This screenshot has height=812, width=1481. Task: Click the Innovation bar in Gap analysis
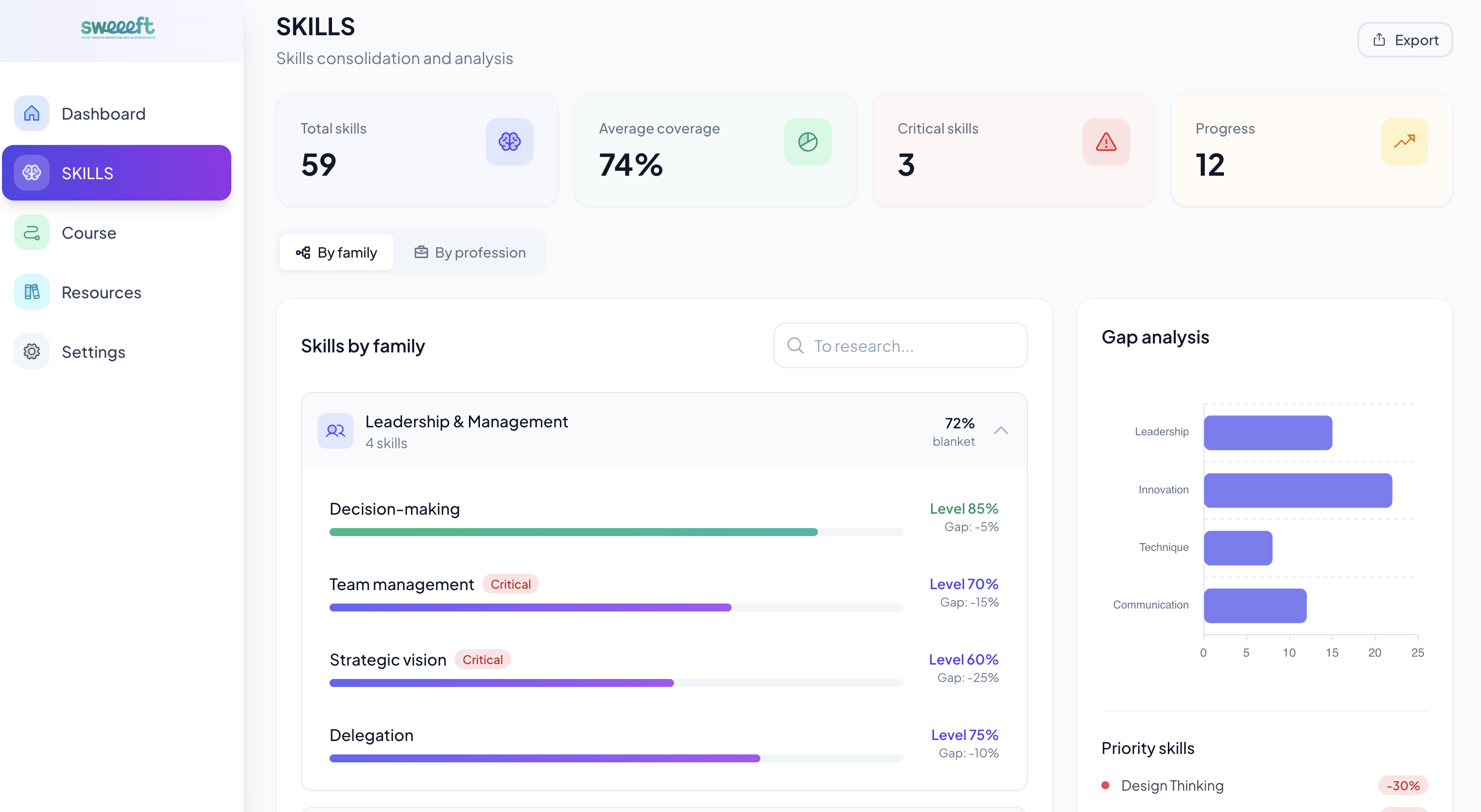[1297, 490]
